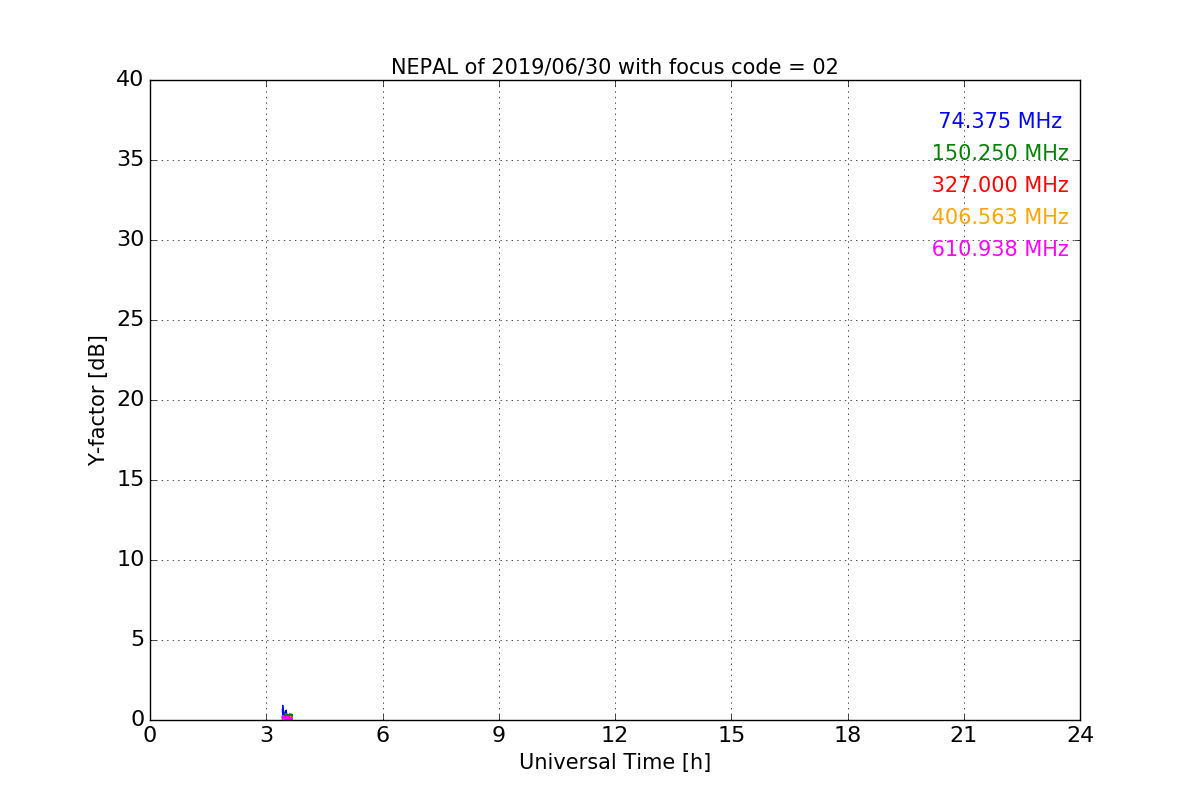Select the 610.938 MHz legend label
1200x800 pixels.
pos(1000,249)
